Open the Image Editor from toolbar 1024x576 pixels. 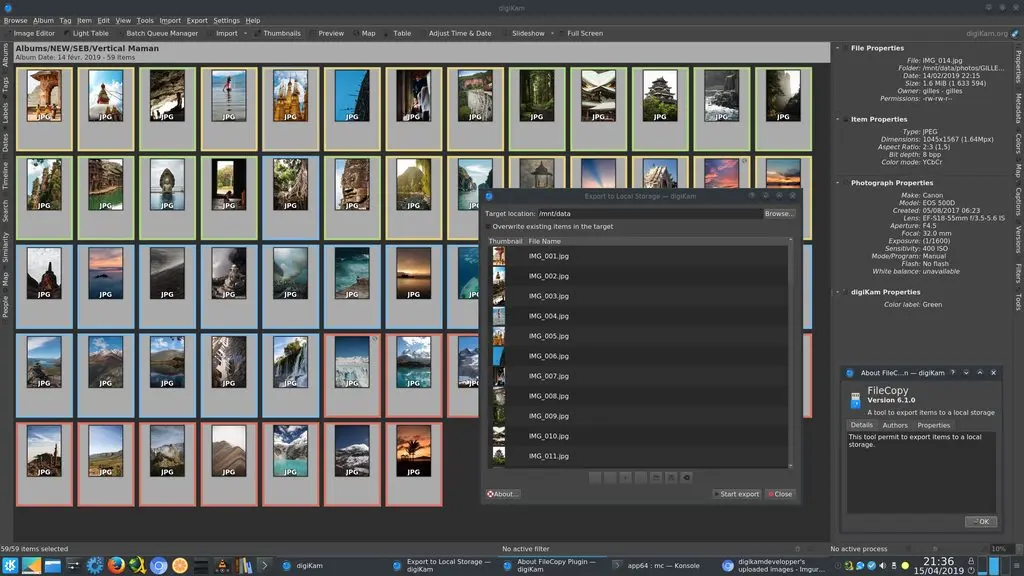(x=34, y=33)
